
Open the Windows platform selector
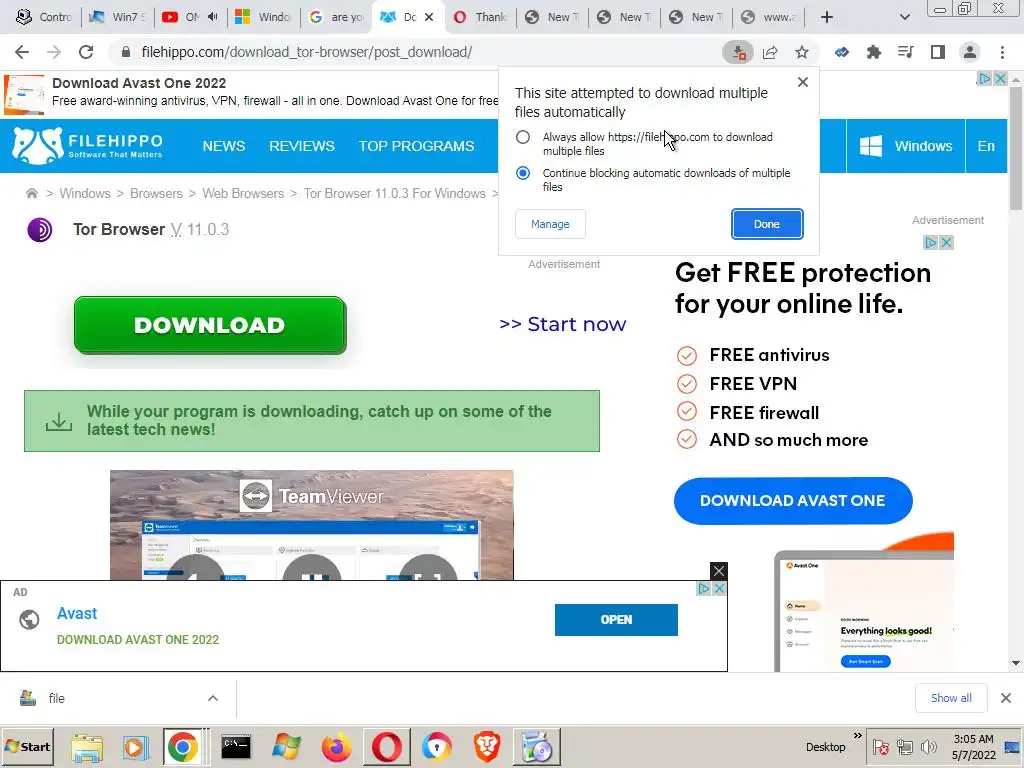905,146
